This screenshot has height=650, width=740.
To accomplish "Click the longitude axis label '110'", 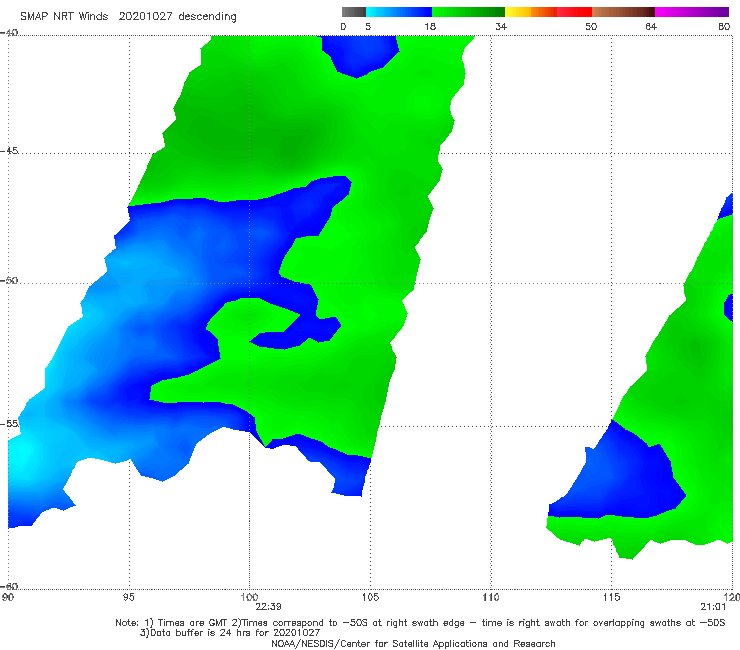I will [x=491, y=598].
